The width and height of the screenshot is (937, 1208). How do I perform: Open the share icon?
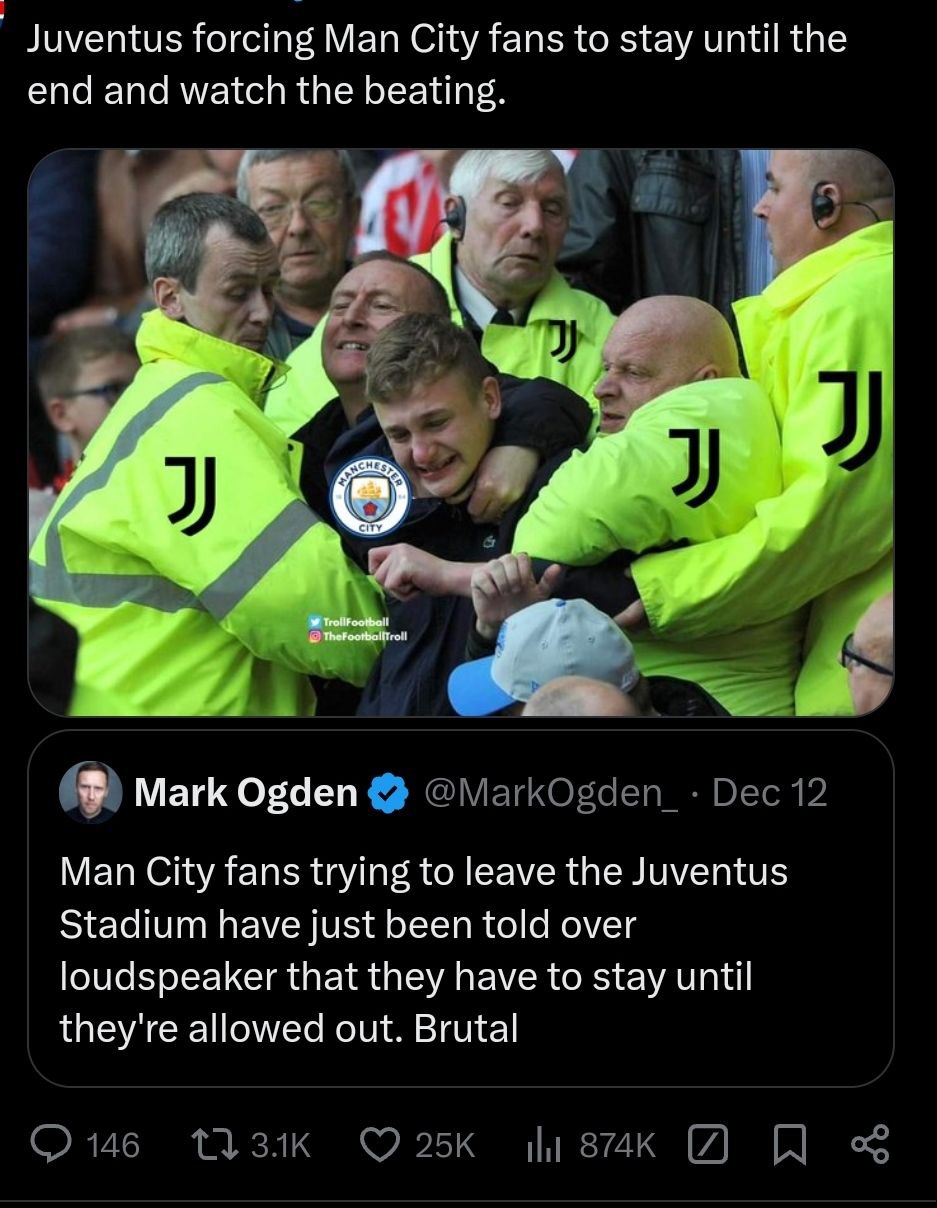pos(868,1145)
